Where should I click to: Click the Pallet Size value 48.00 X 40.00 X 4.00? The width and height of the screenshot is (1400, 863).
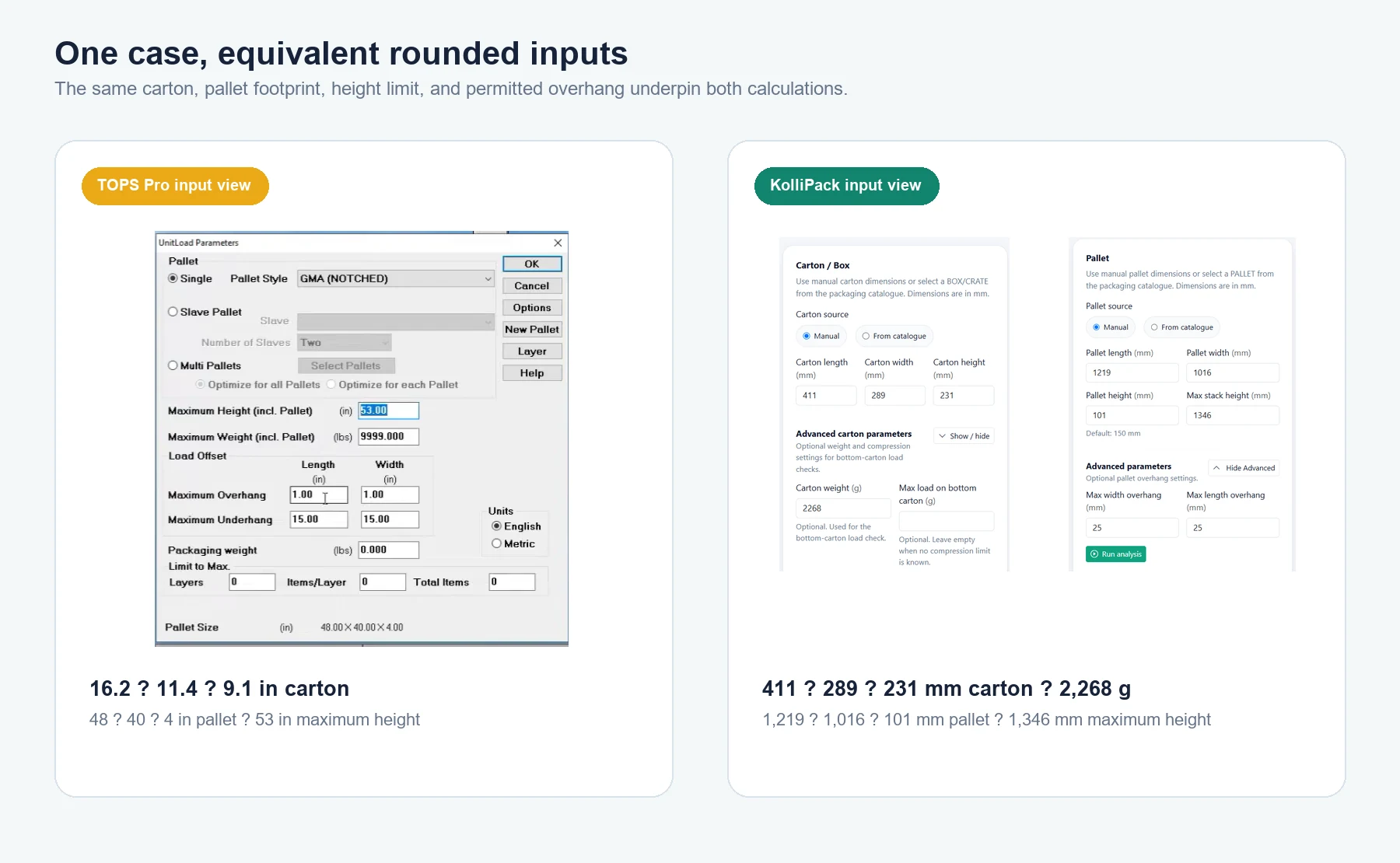(362, 627)
